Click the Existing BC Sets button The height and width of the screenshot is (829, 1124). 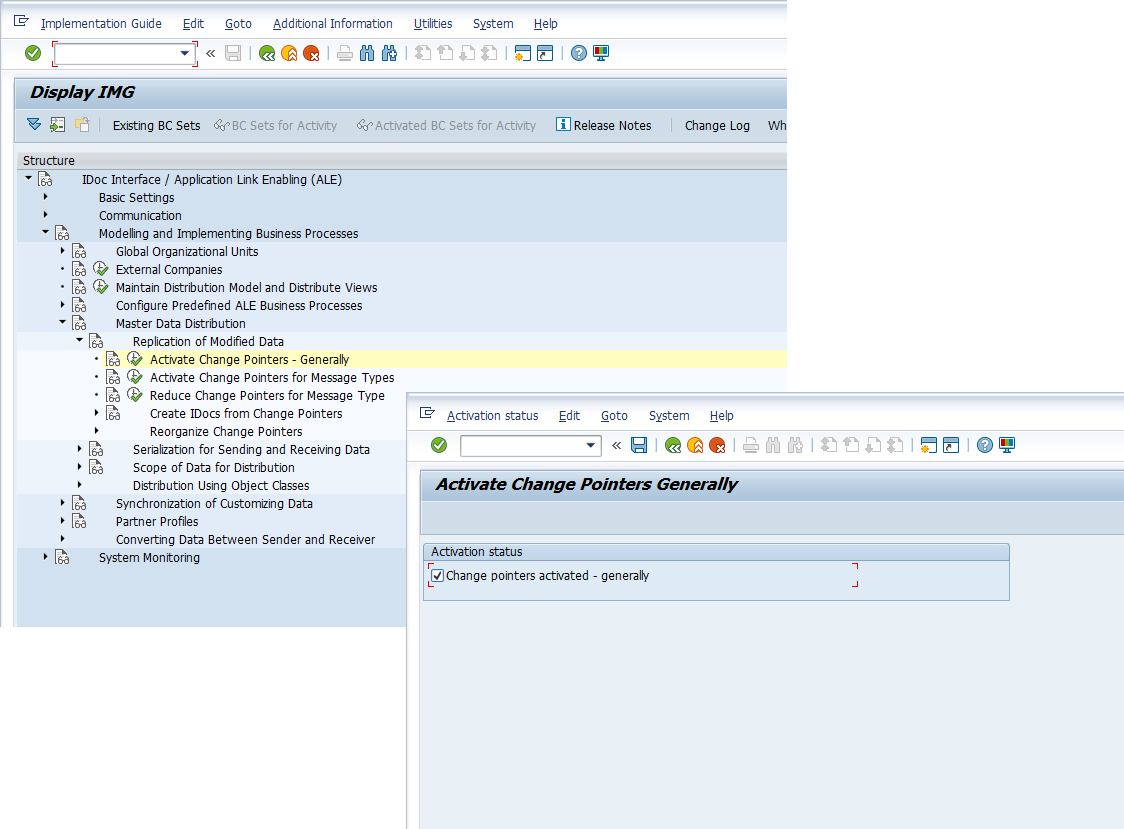156,125
